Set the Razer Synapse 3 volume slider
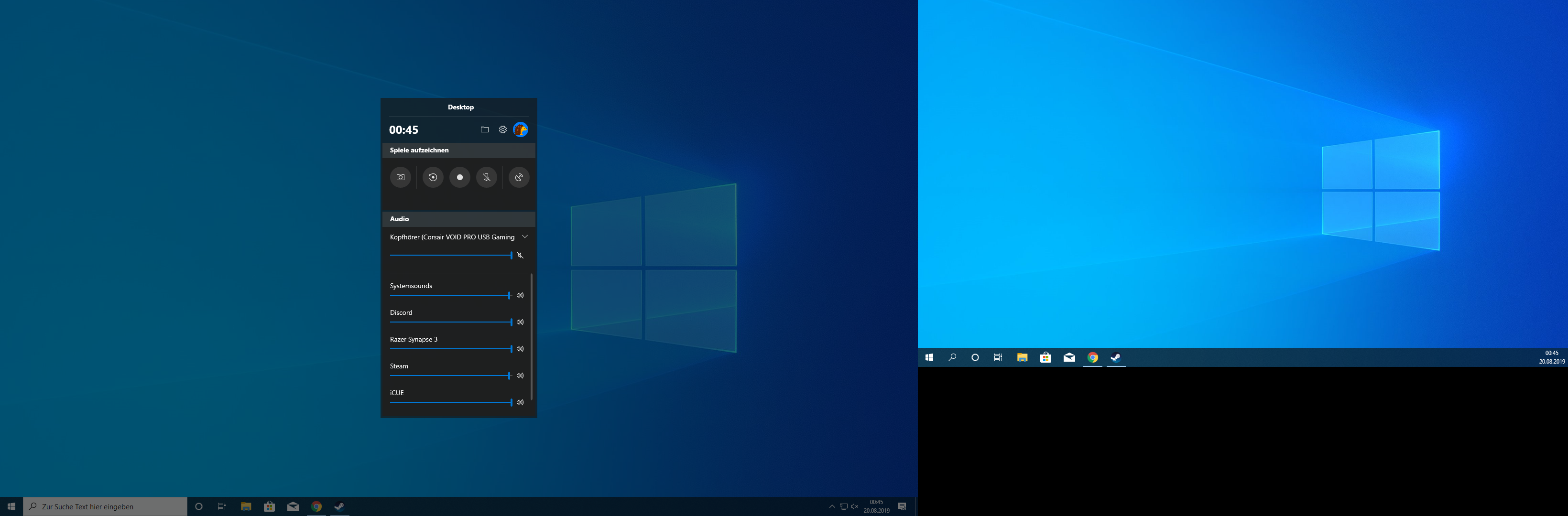The width and height of the screenshot is (1568, 516). pyautogui.click(x=451, y=349)
